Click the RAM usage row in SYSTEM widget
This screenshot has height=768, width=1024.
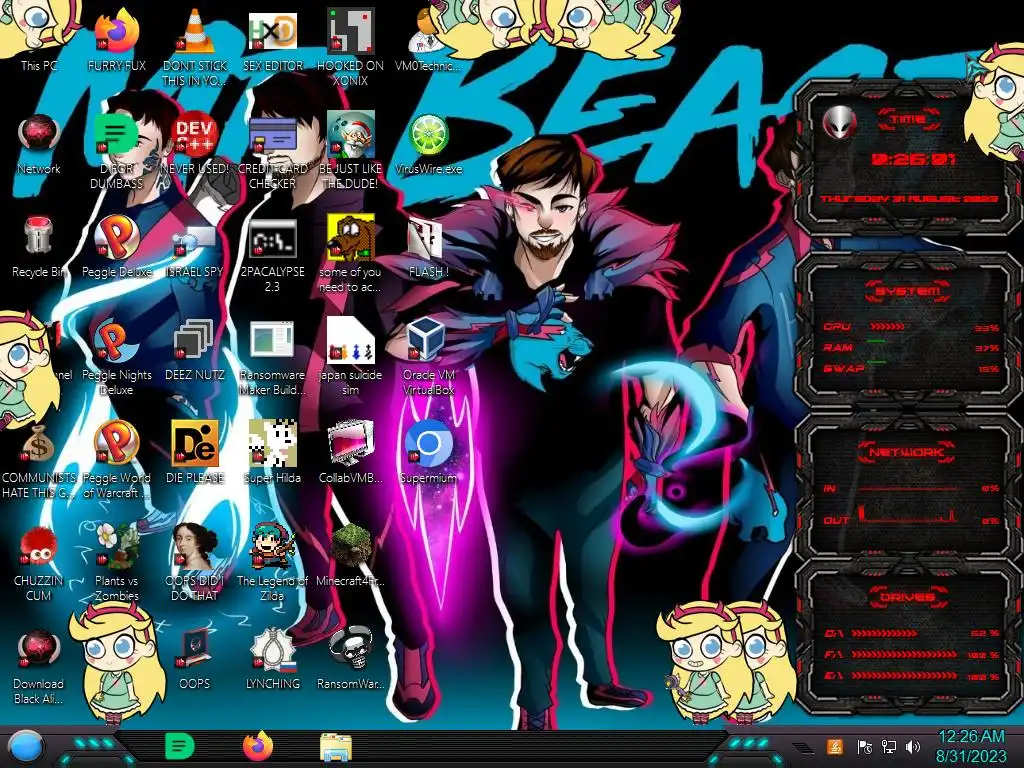tap(910, 347)
